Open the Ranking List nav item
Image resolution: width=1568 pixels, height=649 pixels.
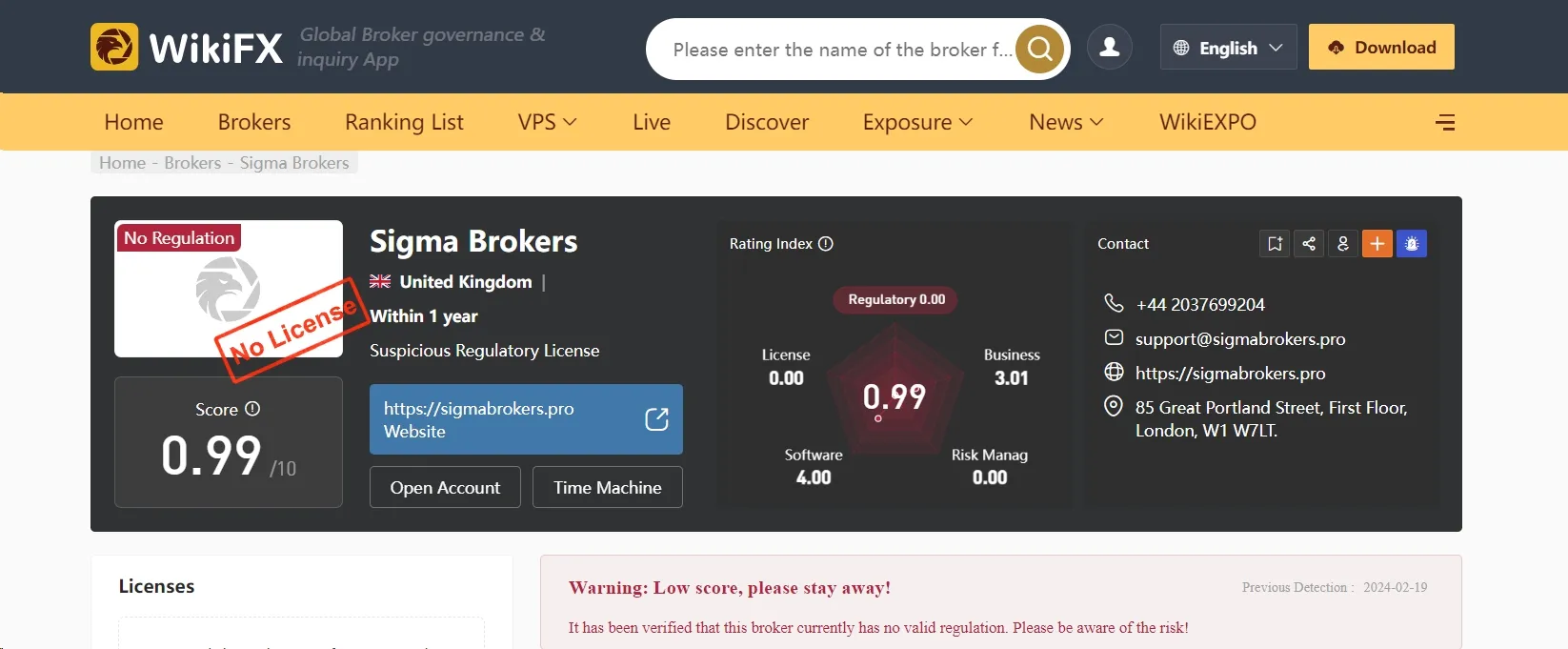(404, 122)
